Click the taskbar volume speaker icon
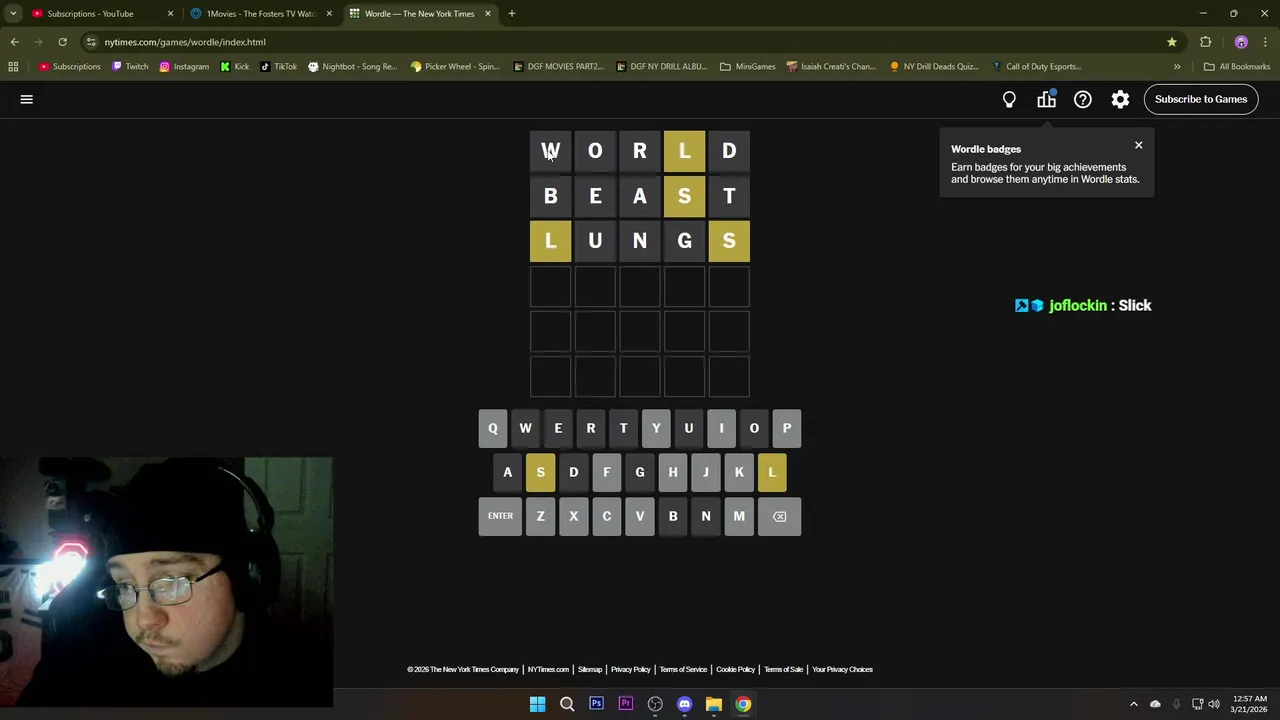 tap(1214, 704)
